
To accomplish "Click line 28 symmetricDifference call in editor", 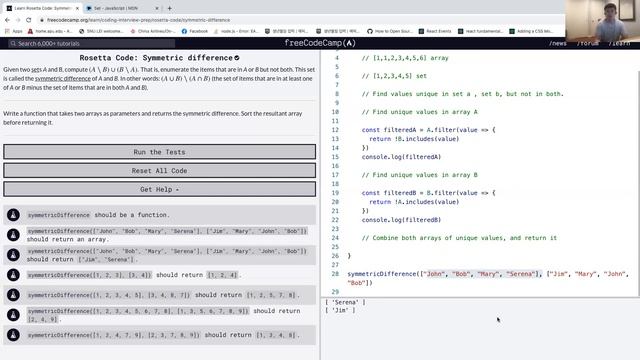I will coord(488,278).
